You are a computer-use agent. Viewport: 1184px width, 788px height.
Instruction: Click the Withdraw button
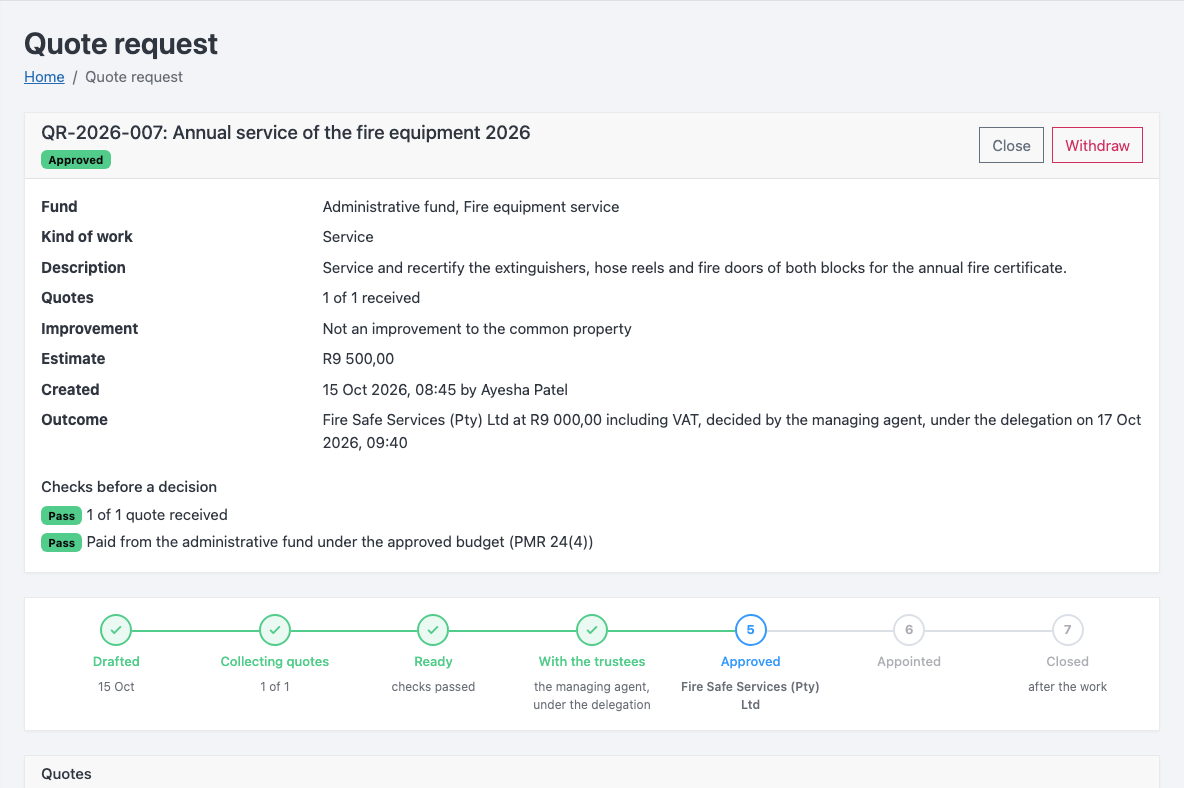[x=1097, y=145]
